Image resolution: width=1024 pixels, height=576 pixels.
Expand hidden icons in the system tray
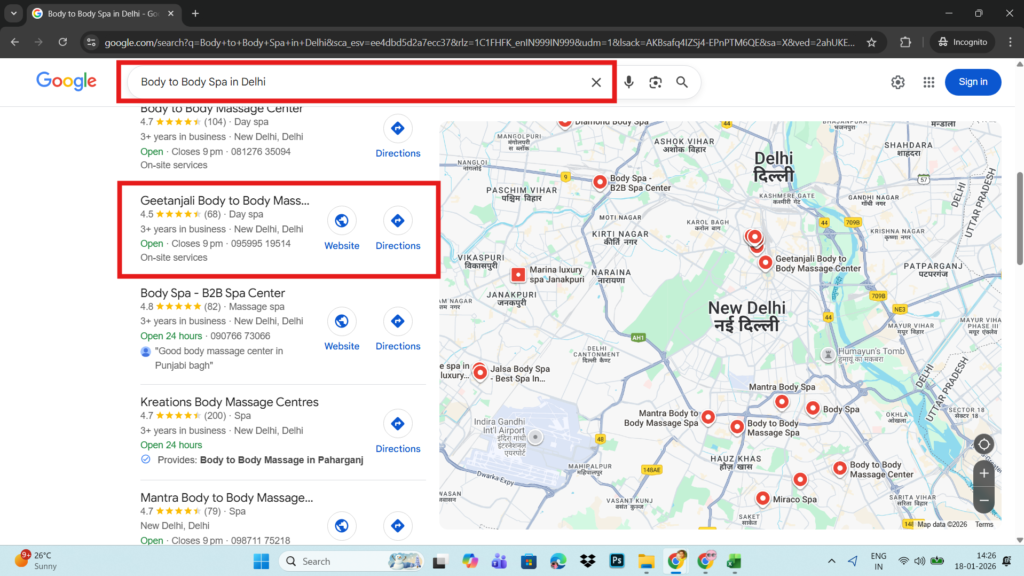[831, 561]
